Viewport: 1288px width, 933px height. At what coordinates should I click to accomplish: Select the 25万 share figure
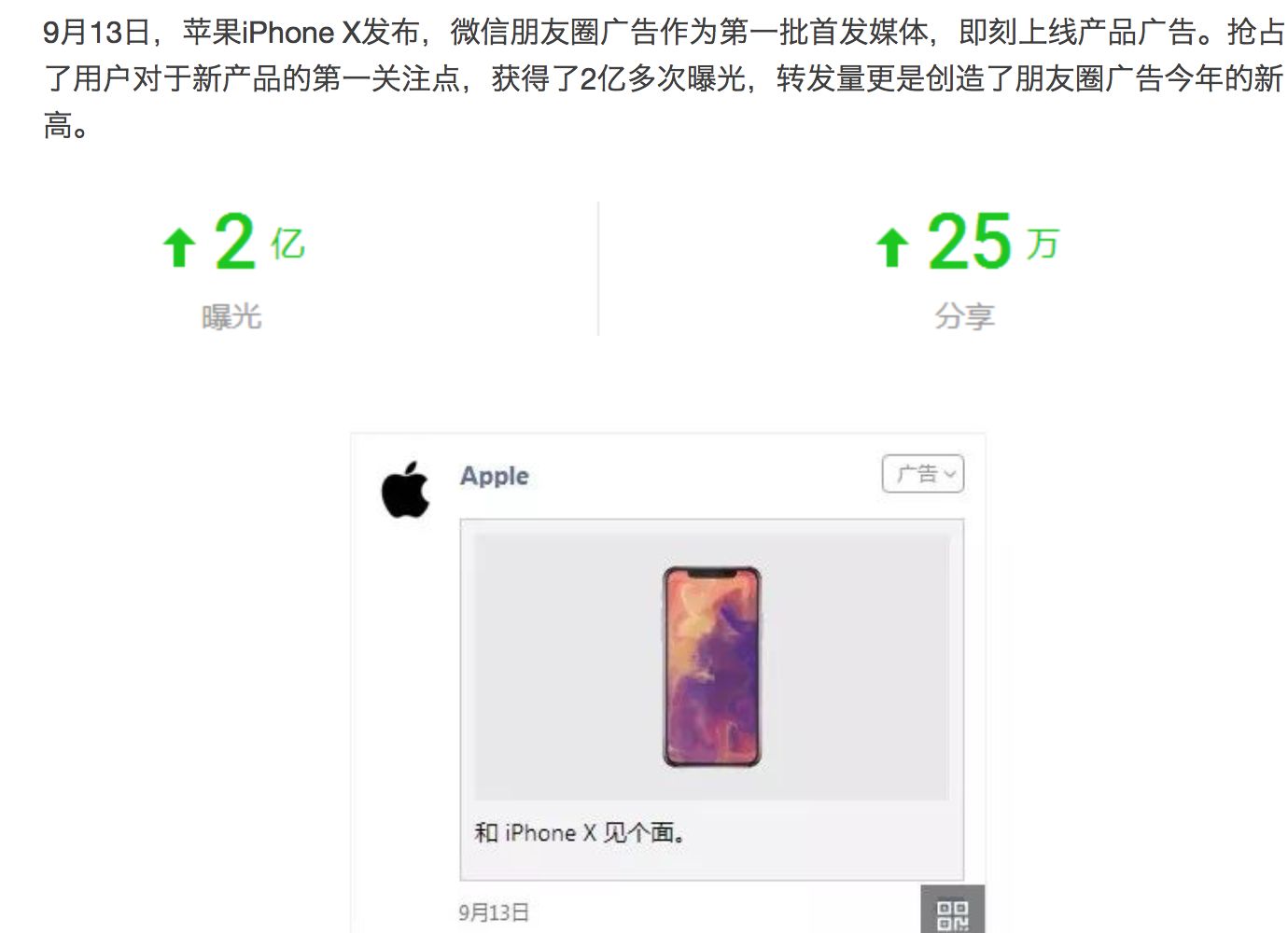[x=992, y=242]
